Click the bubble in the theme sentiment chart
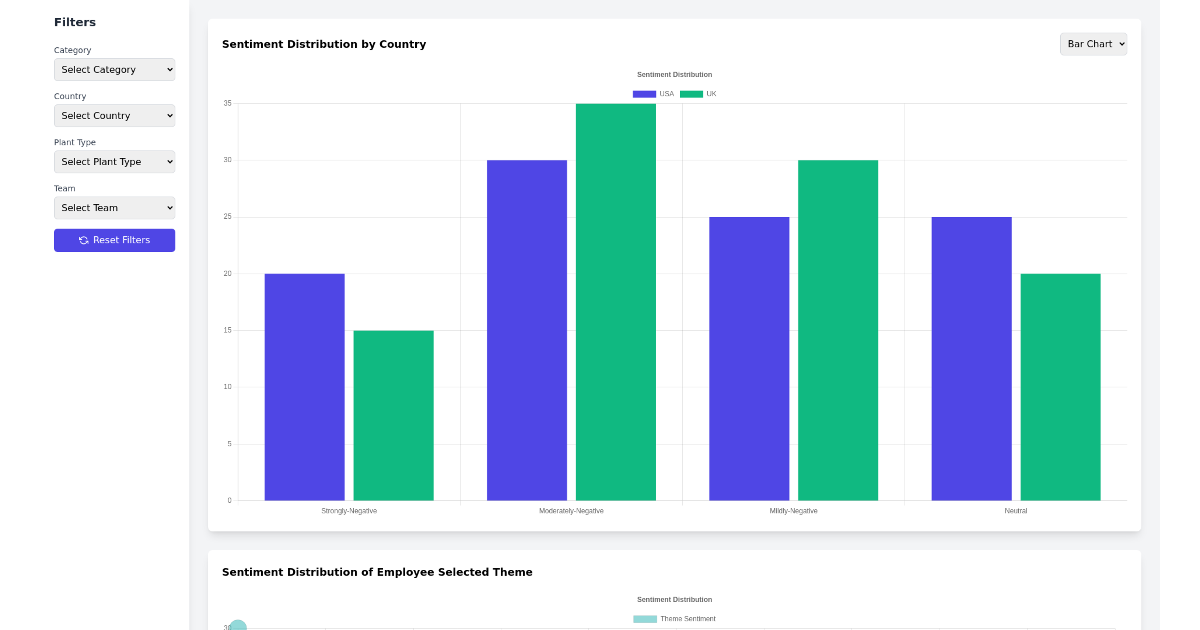The image size is (1200, 630). [236, 625]
